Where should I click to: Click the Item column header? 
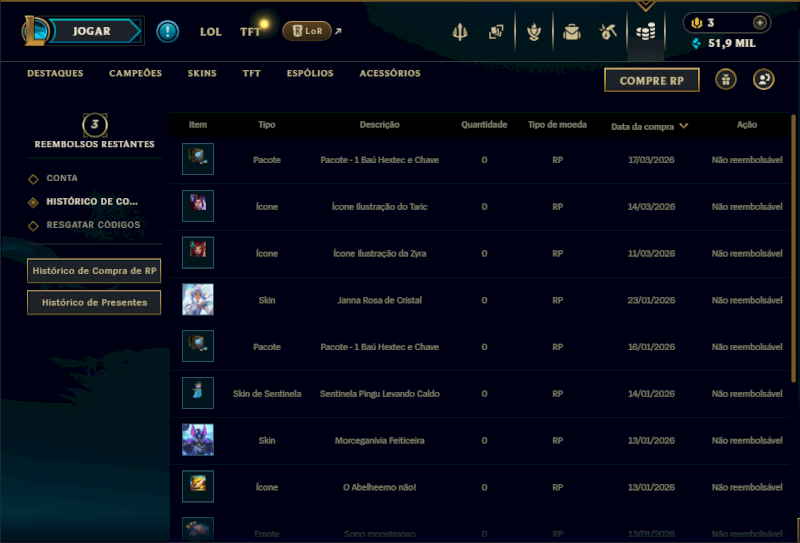198,125
